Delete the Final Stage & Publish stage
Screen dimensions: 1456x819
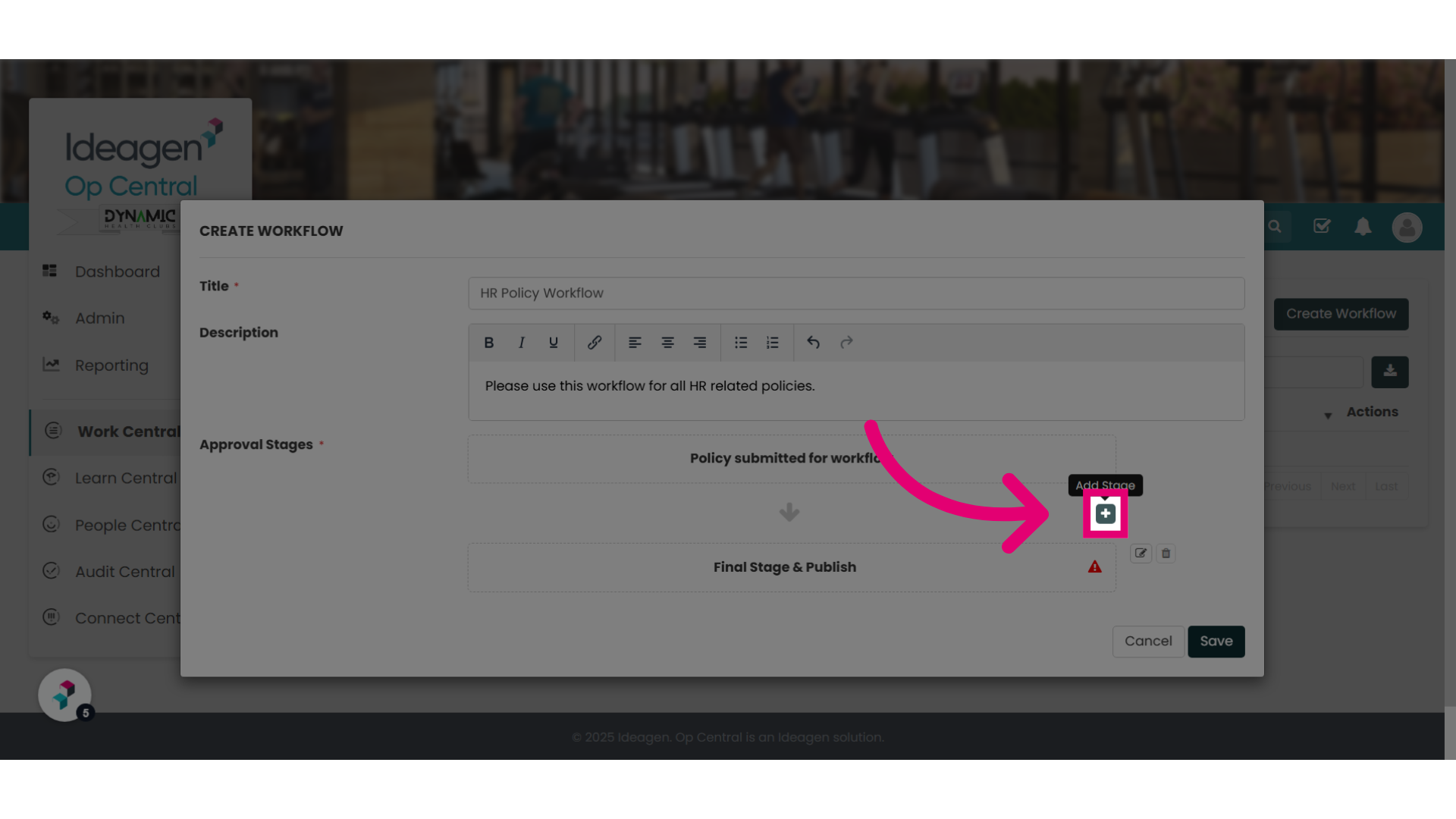pos(1166,554)
